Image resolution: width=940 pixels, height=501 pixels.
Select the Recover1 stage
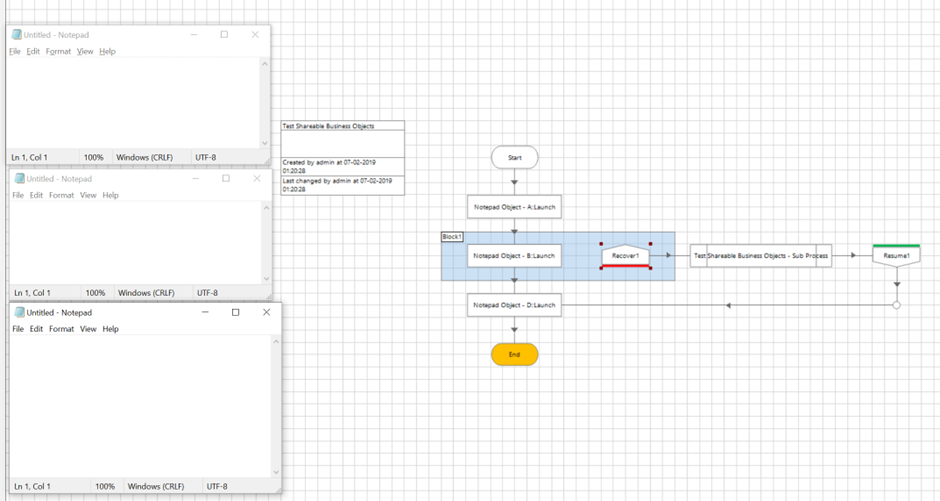[625, 256]
